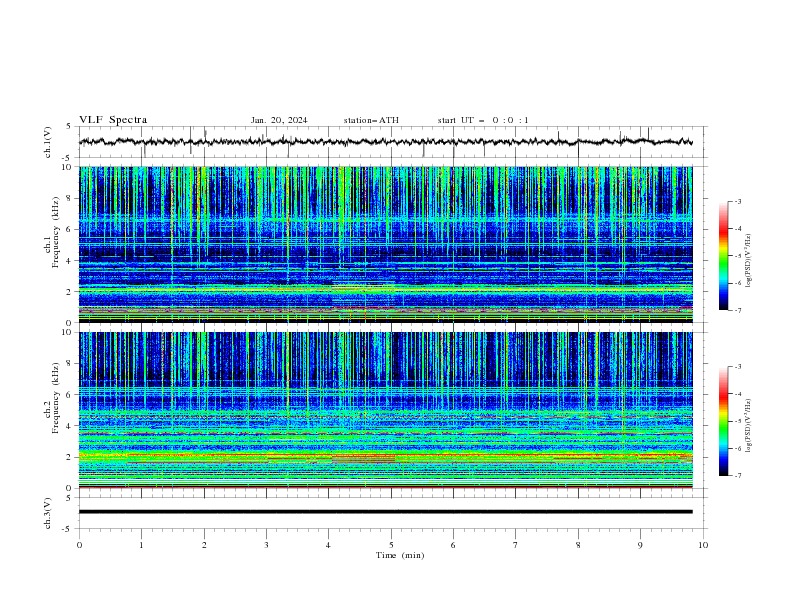Click the ch.2 color bar "-5" tick label
Image resolution: width=792 pixels, height=612 pixels.
[x=738, y=421]
